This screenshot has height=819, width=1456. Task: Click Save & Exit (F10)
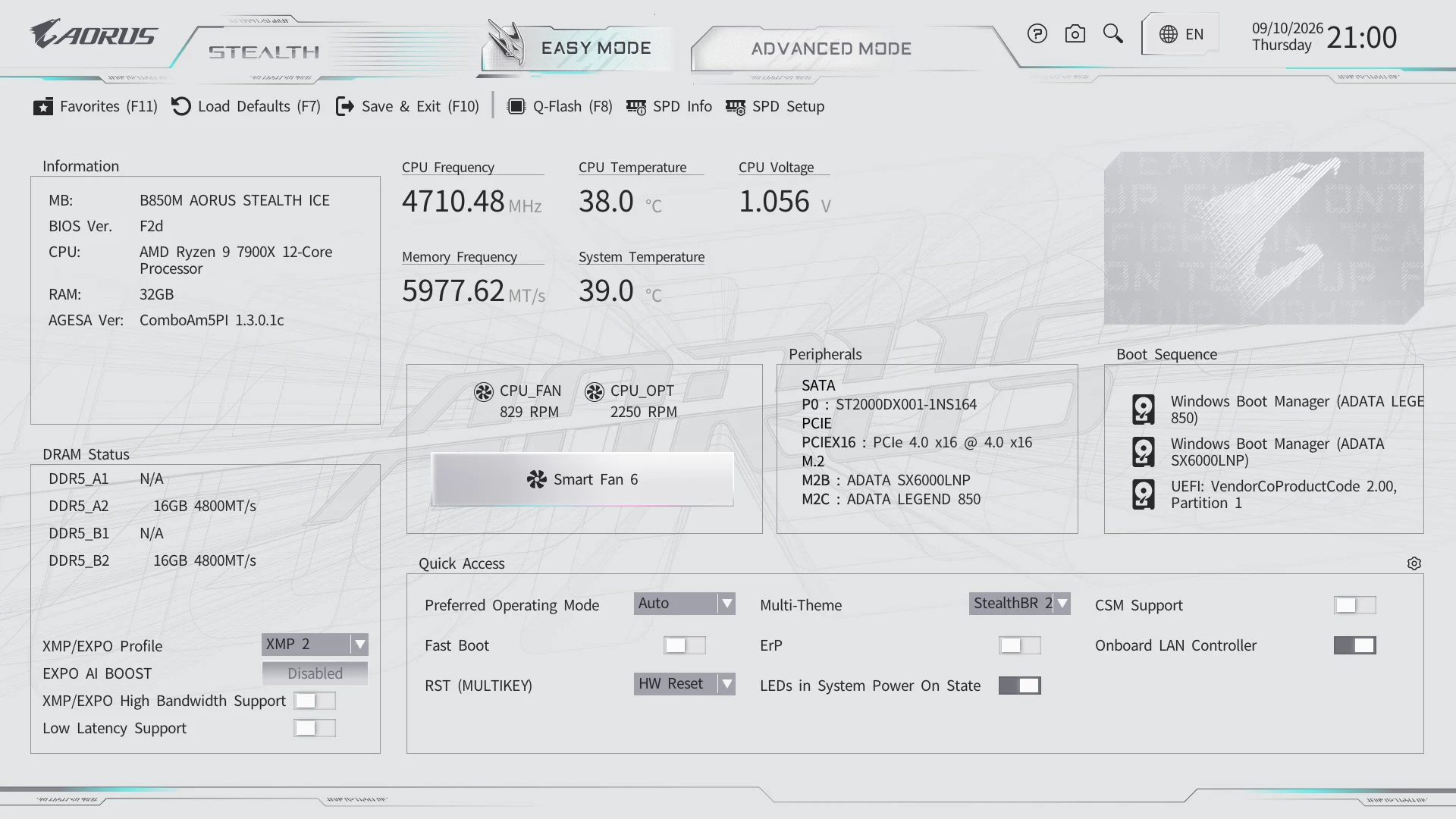[407, 106]
